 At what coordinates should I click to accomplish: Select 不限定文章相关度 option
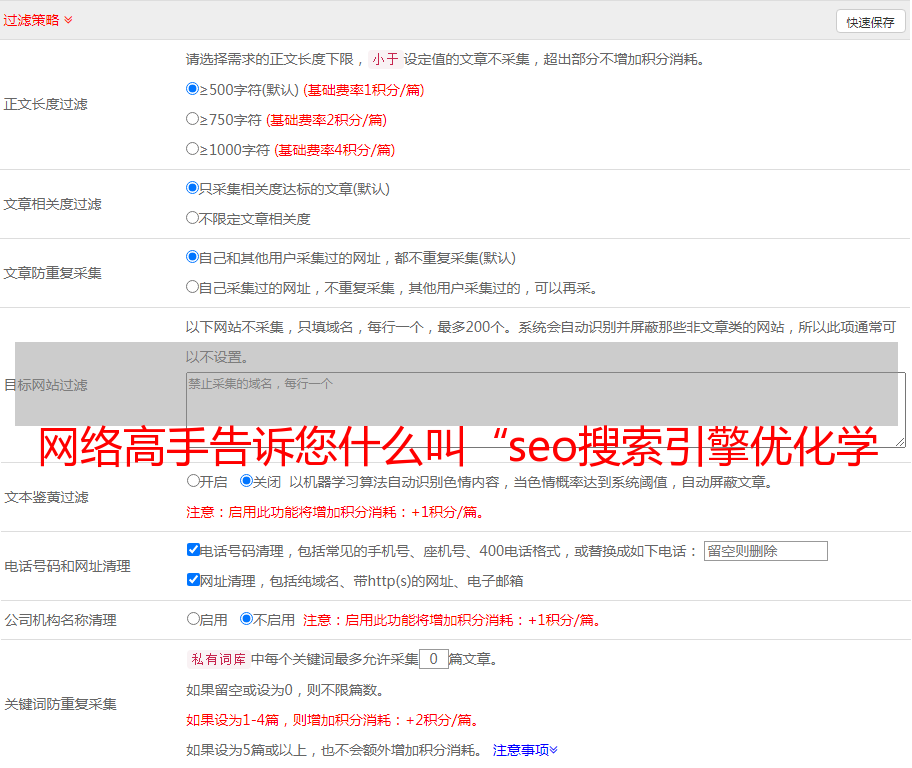[x=193, y=218]
